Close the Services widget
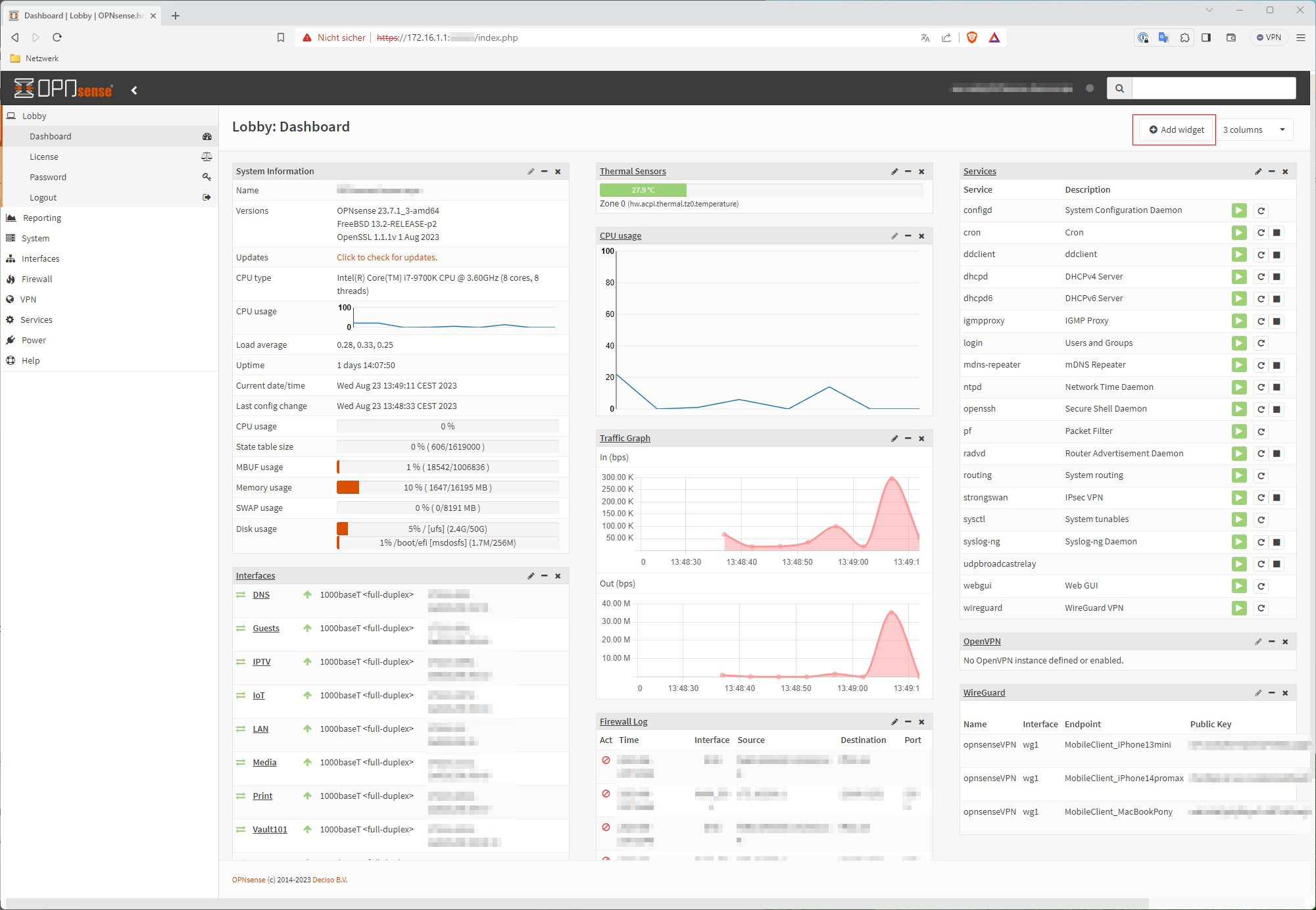Image resolution: width=1316 pixels, height=910 pixels. 1285,172
